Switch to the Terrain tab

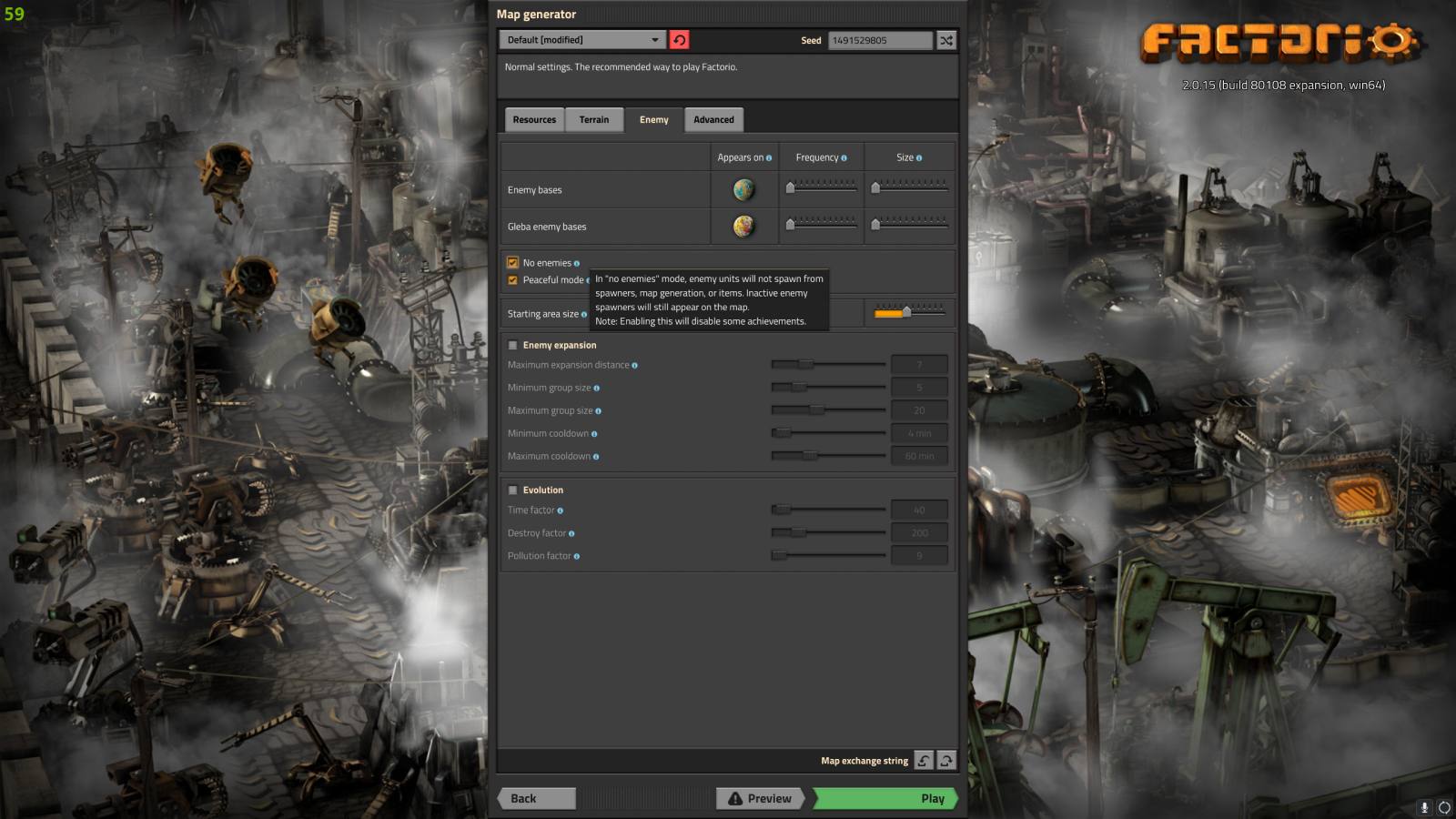pos(594,120)
